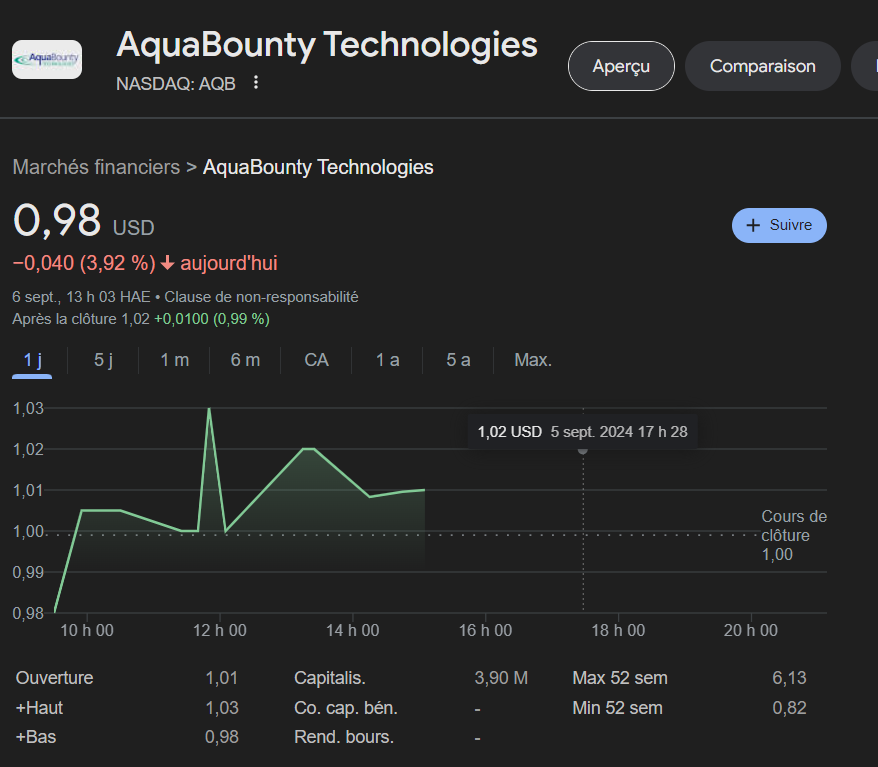Follow the stock with the Suivre button
This screenshot has width=878, height=767.
coord(779,225)
